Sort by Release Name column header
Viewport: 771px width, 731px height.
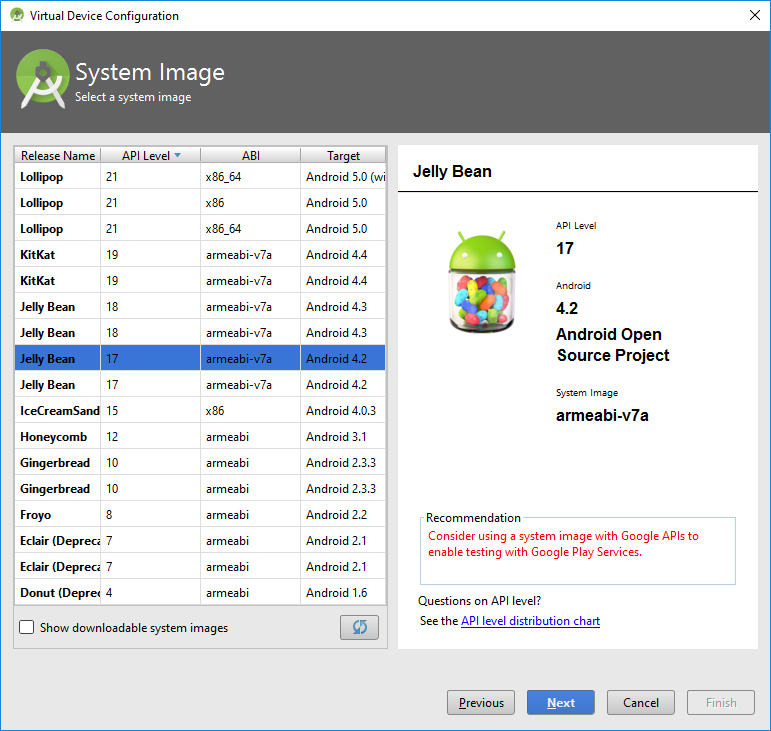58,155
